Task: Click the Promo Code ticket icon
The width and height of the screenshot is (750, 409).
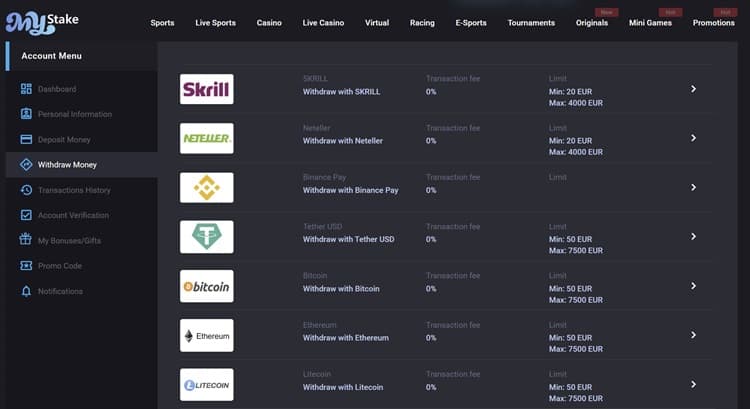Action: coord(26,265)
